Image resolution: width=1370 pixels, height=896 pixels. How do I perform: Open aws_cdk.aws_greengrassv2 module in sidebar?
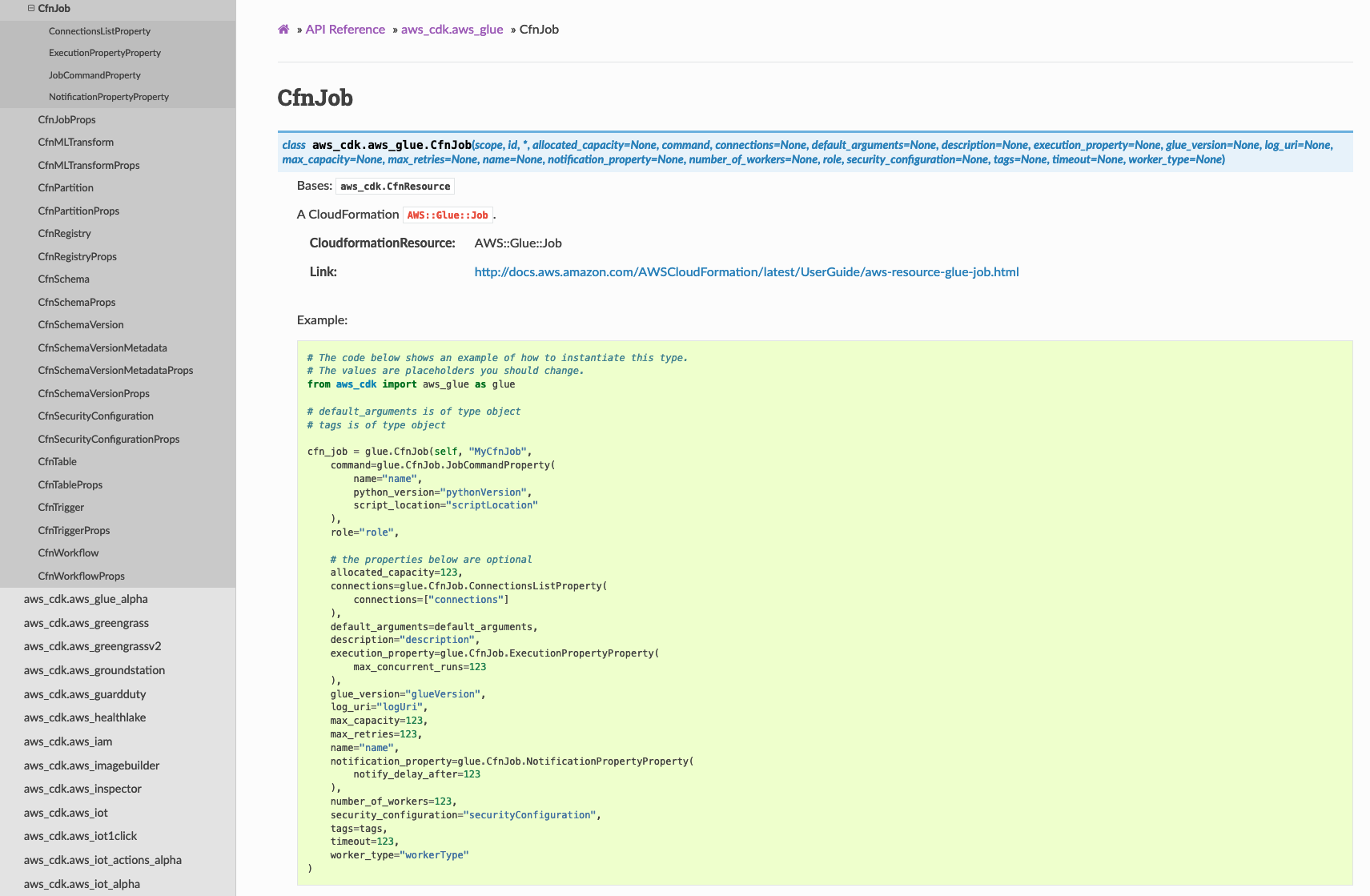coord(93,646)
